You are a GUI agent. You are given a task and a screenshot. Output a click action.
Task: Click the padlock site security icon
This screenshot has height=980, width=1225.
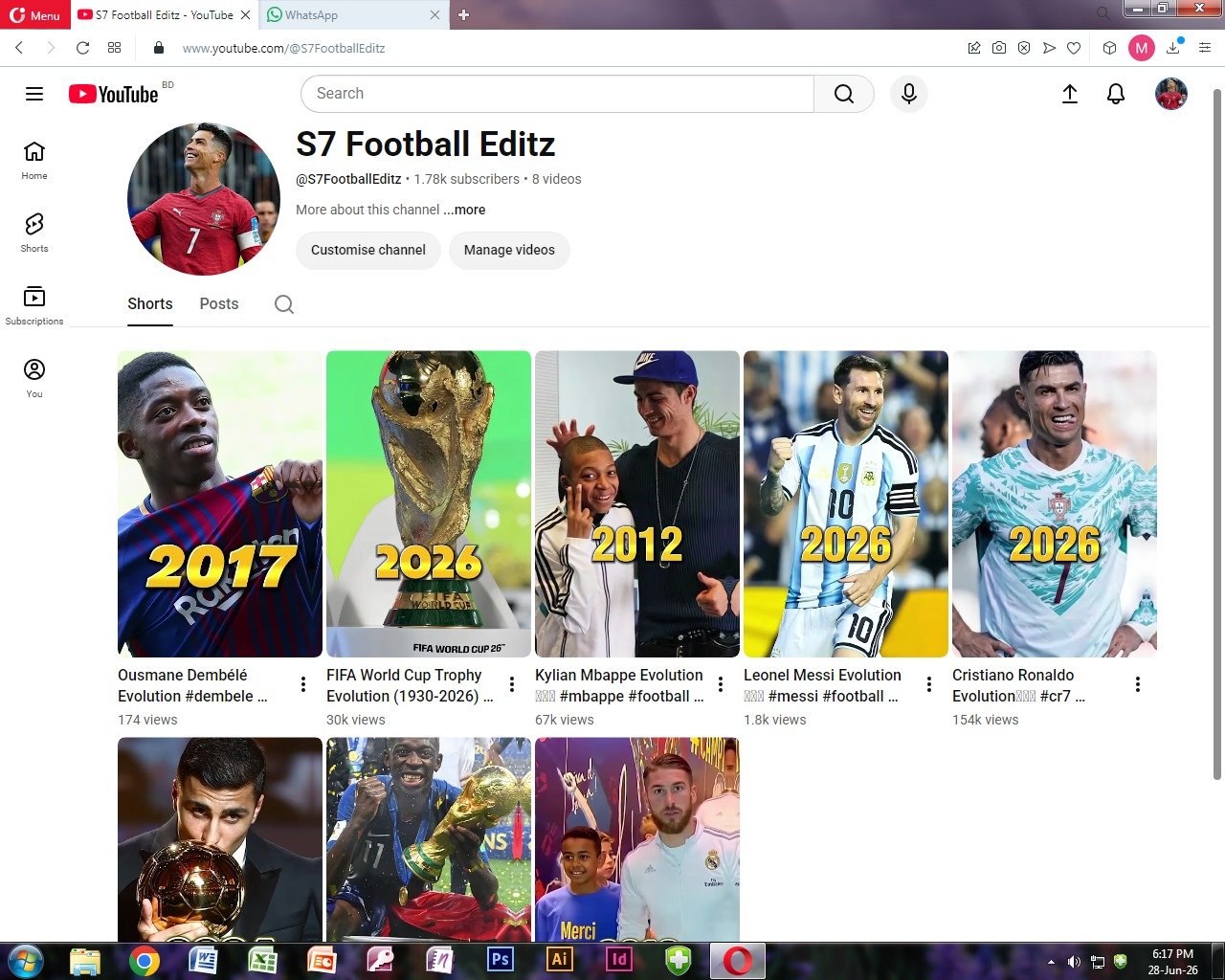click(x=159, y=48)
